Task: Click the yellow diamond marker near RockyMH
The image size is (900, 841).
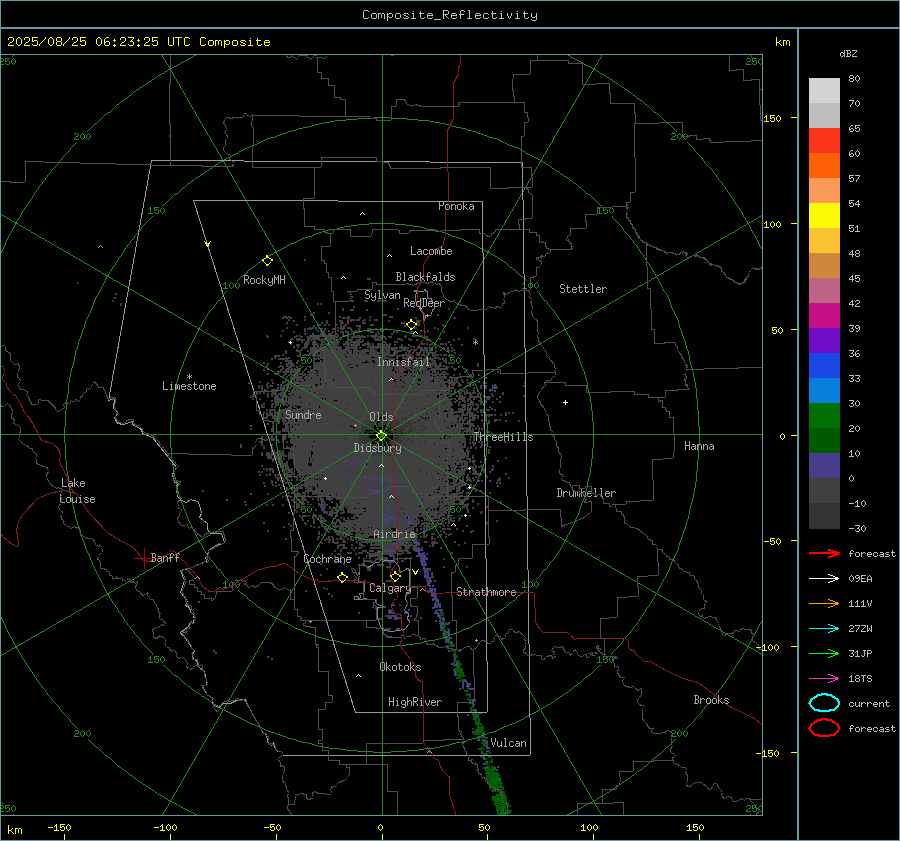Action: pyautogui.click(x=267, y=261)
